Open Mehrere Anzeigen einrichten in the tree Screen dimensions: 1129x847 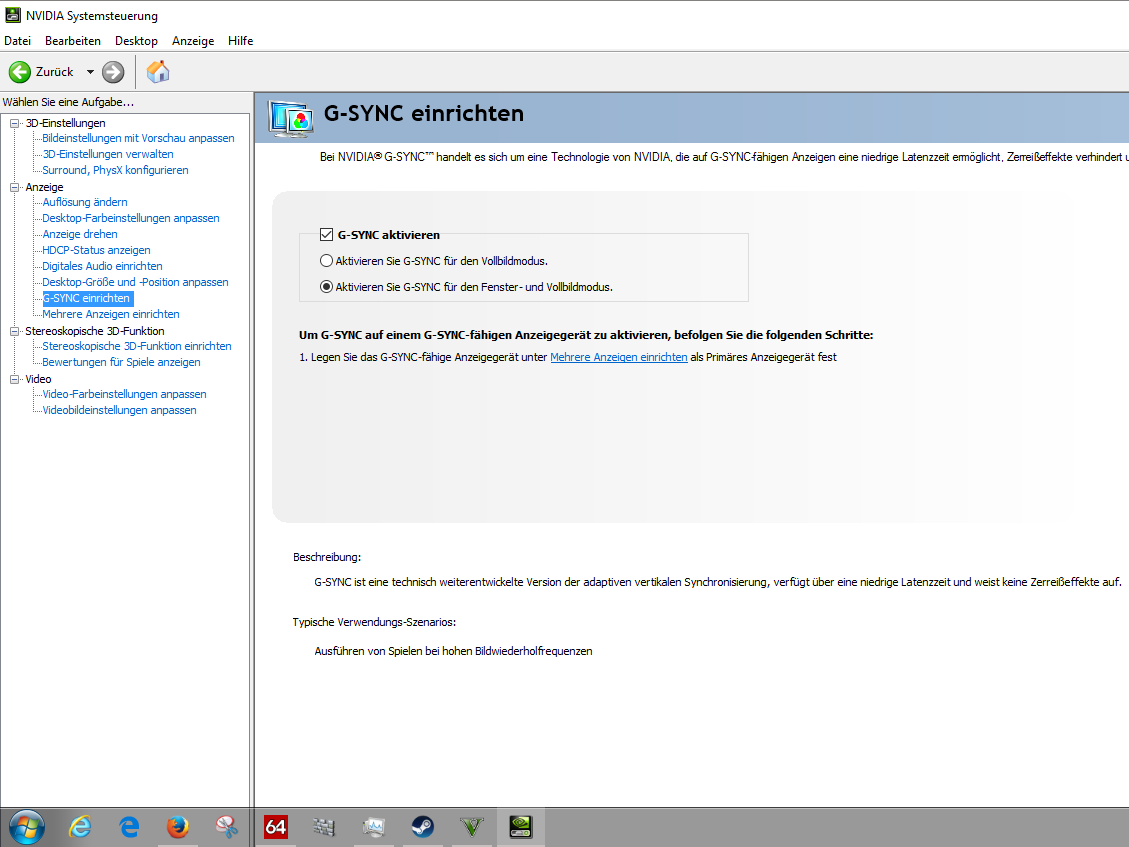coord(111,314)
